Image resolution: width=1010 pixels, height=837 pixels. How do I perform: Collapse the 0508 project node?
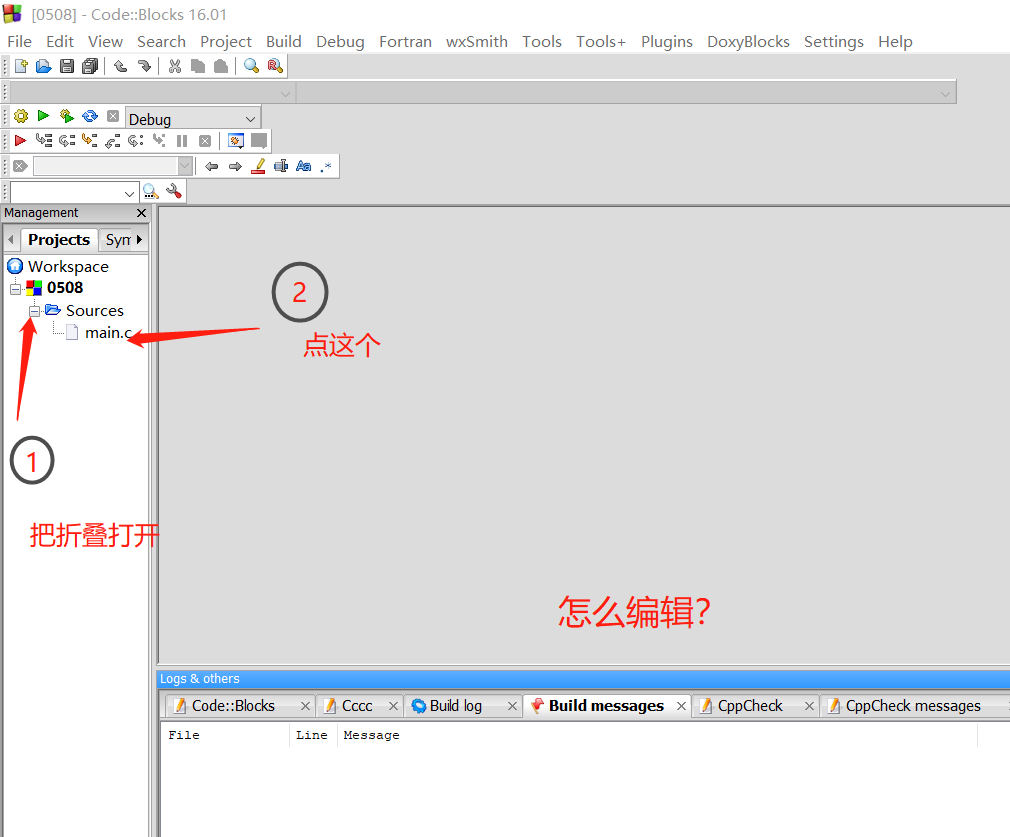15,288
